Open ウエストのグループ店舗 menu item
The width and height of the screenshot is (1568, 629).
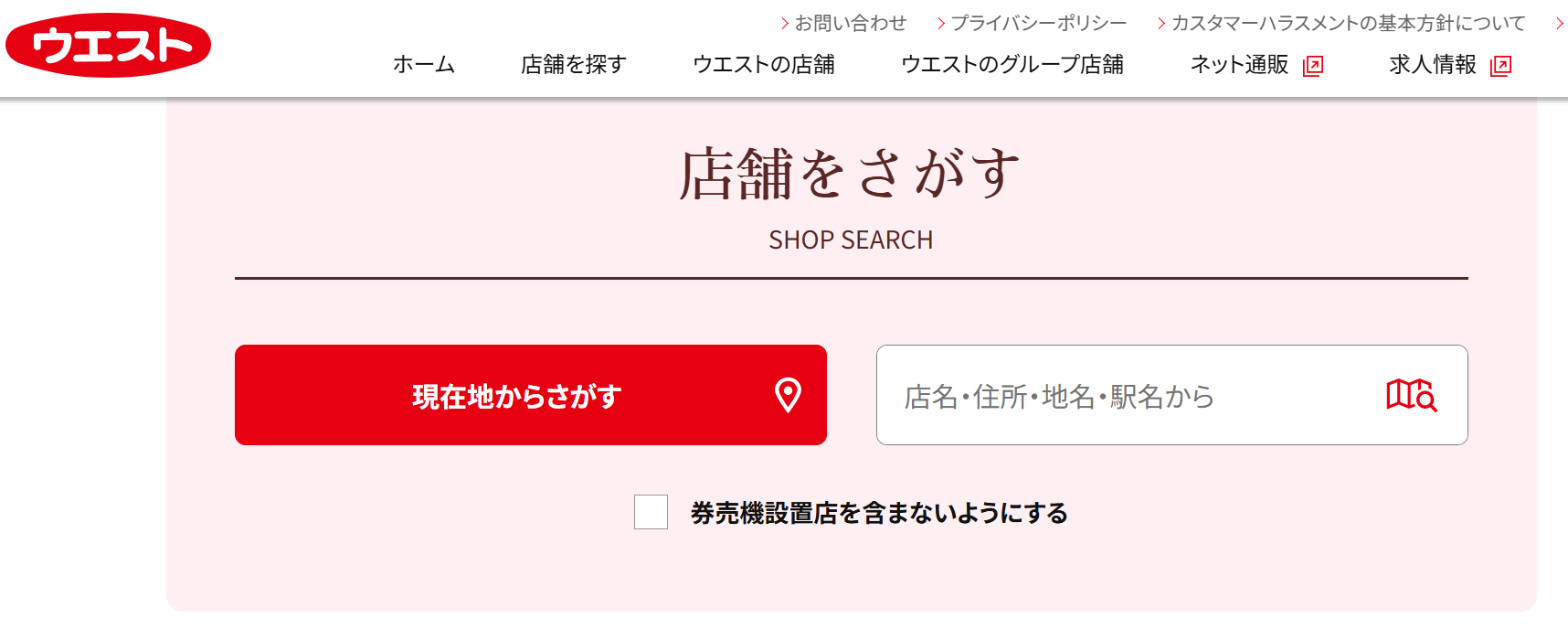click(1012, 65)
